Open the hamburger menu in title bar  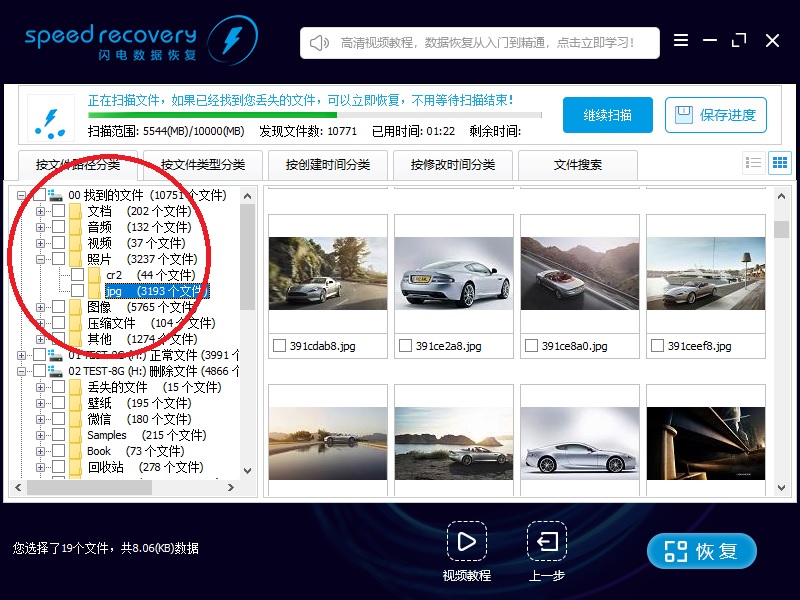click(681, 41)
